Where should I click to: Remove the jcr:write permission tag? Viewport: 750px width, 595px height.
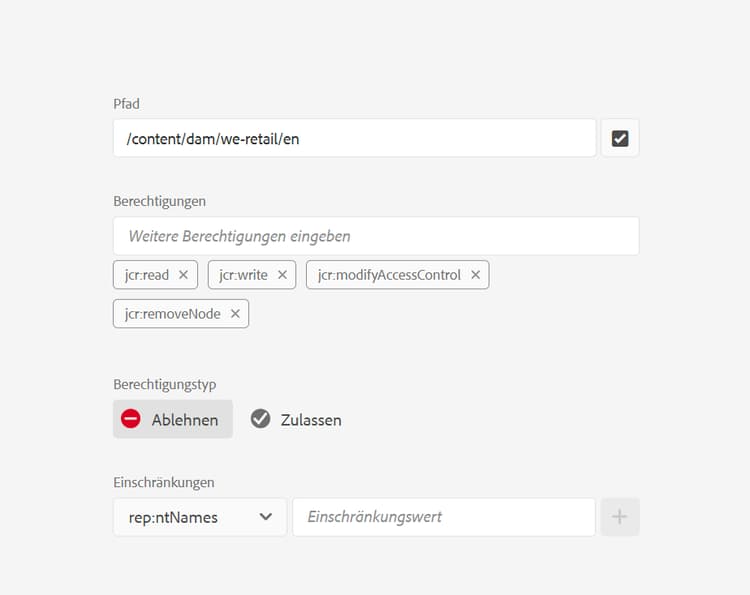pos(282,275)
